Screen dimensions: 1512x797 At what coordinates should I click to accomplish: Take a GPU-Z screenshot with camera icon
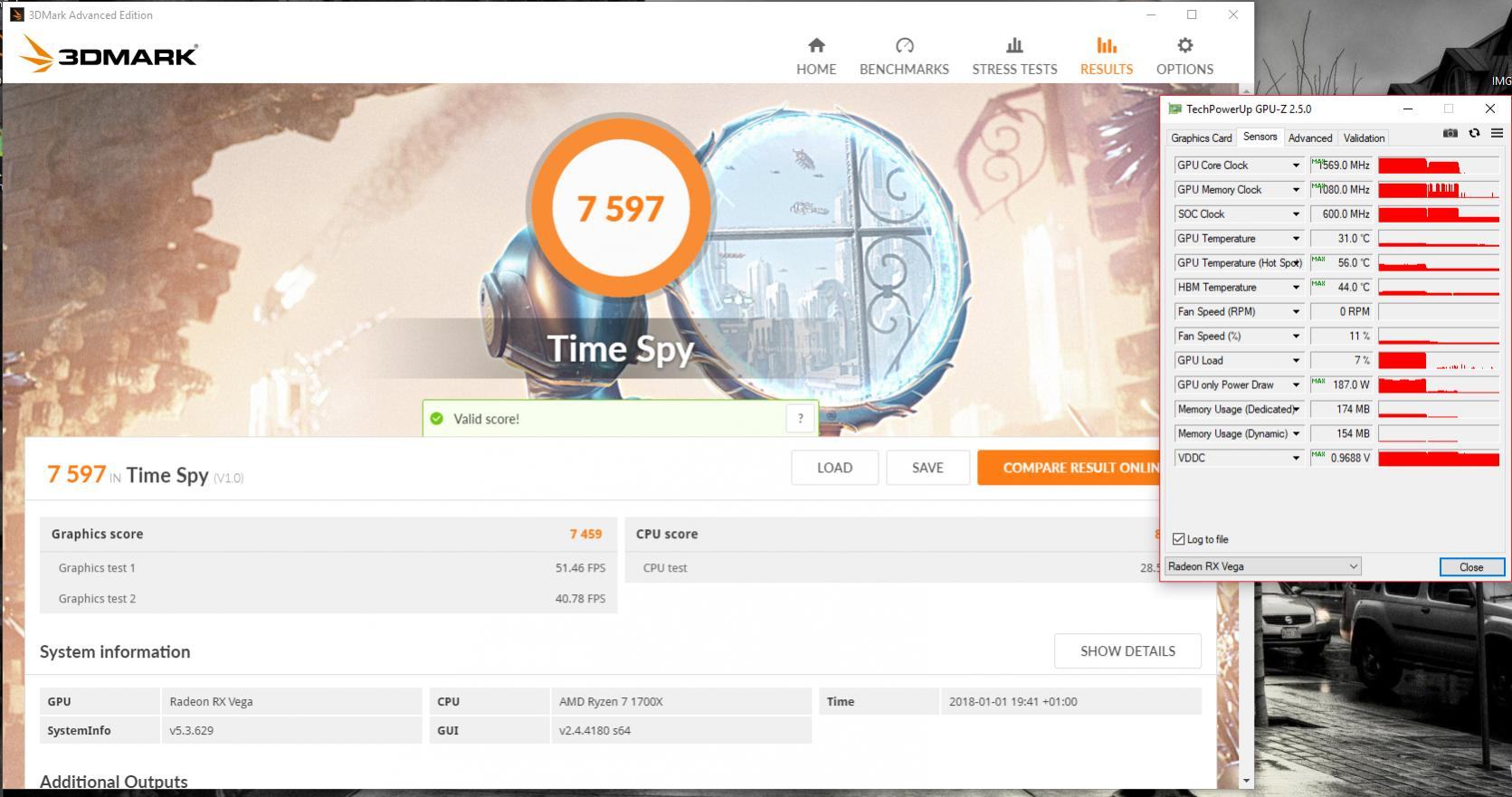click(1450, 133)
